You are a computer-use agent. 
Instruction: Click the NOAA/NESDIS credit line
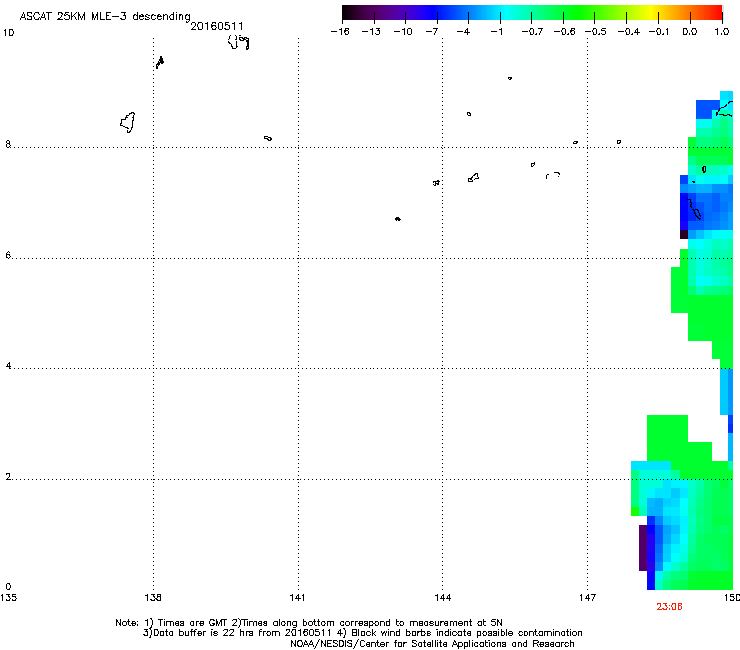[432, 644]
